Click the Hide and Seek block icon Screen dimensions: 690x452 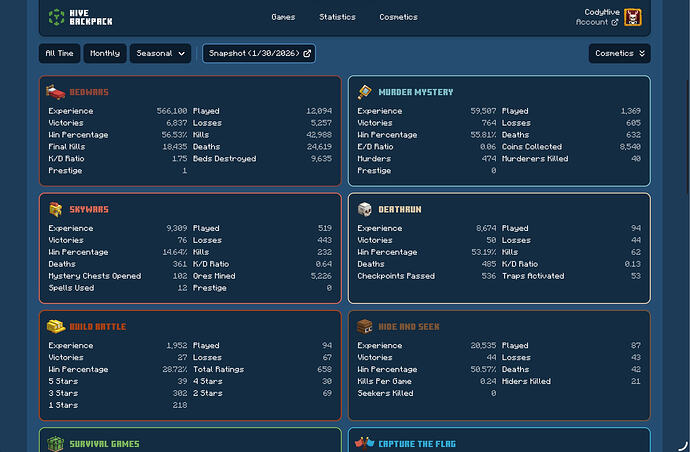tap(364, 327)
